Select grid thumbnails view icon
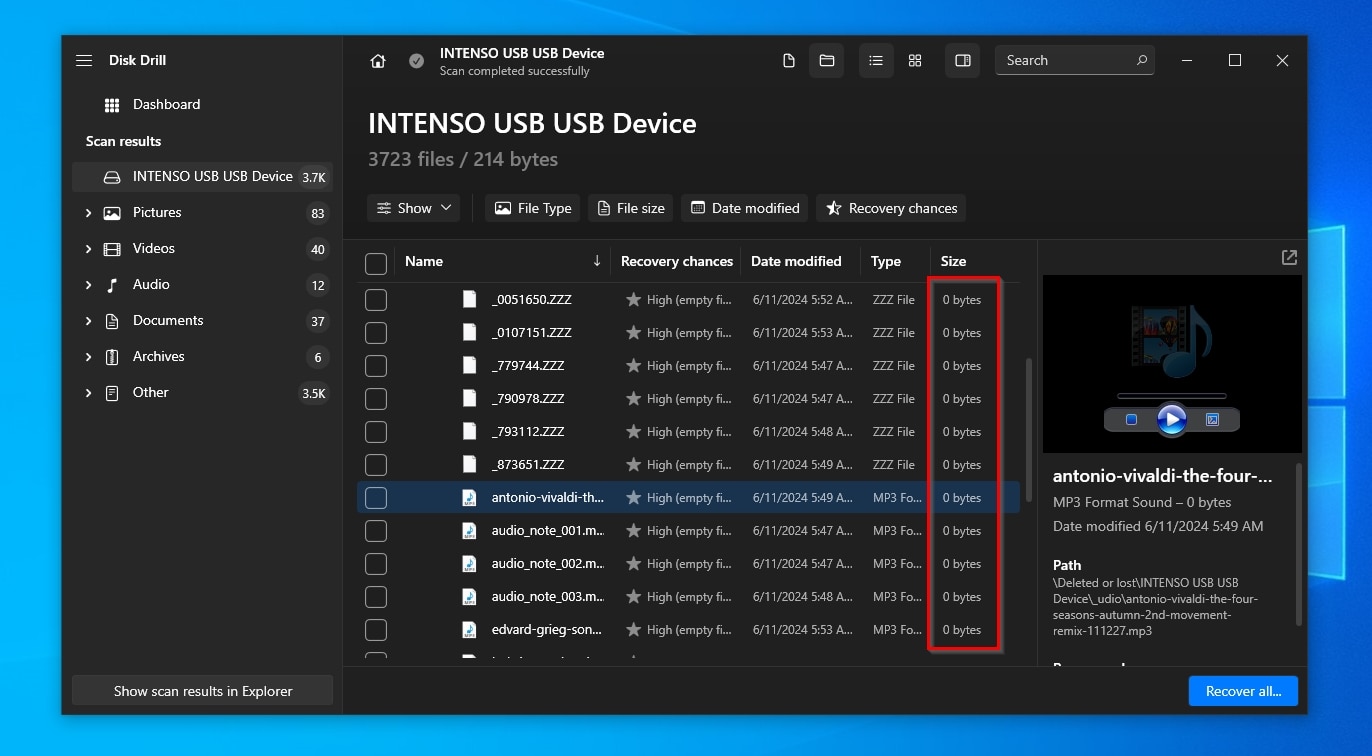Screen dimensions: 1372x756 915,61
